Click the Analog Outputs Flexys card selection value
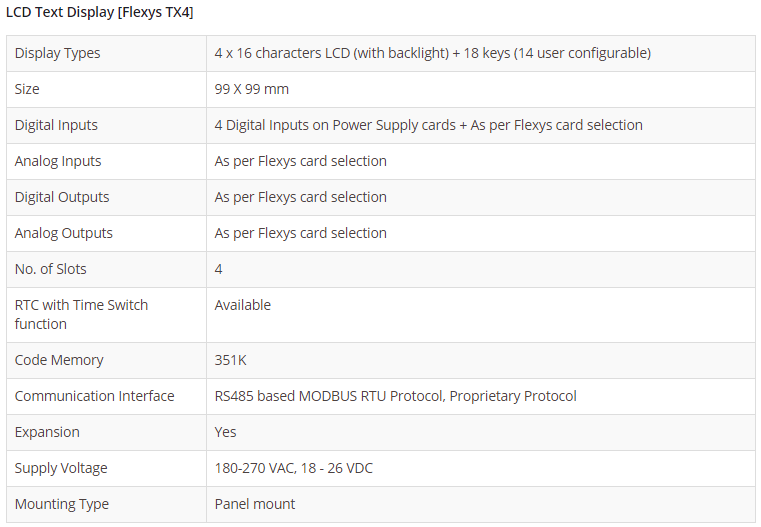This screenshot has width=761, height=527. [300, 233]
